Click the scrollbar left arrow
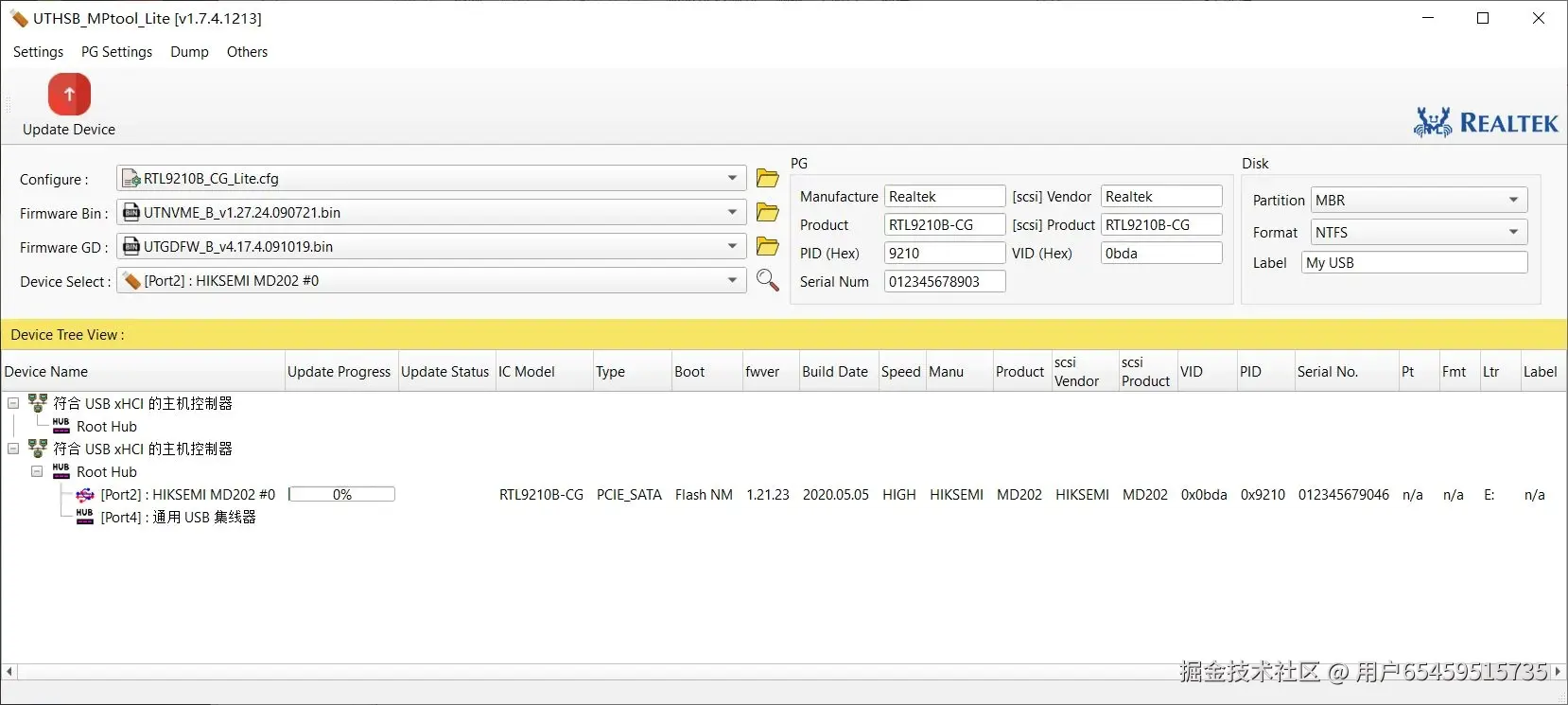Screen dimensions: 1568x705 (x=9, y=672)
